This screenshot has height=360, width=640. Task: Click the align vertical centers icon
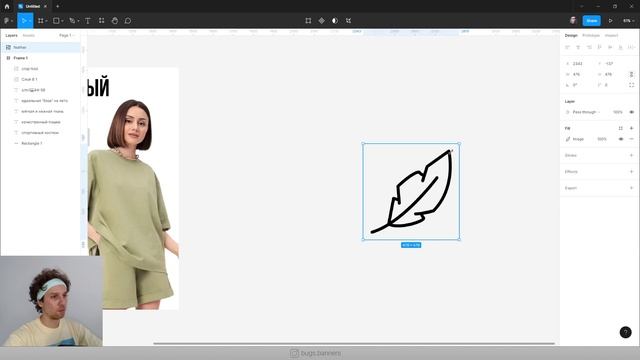tap(610, 47)
